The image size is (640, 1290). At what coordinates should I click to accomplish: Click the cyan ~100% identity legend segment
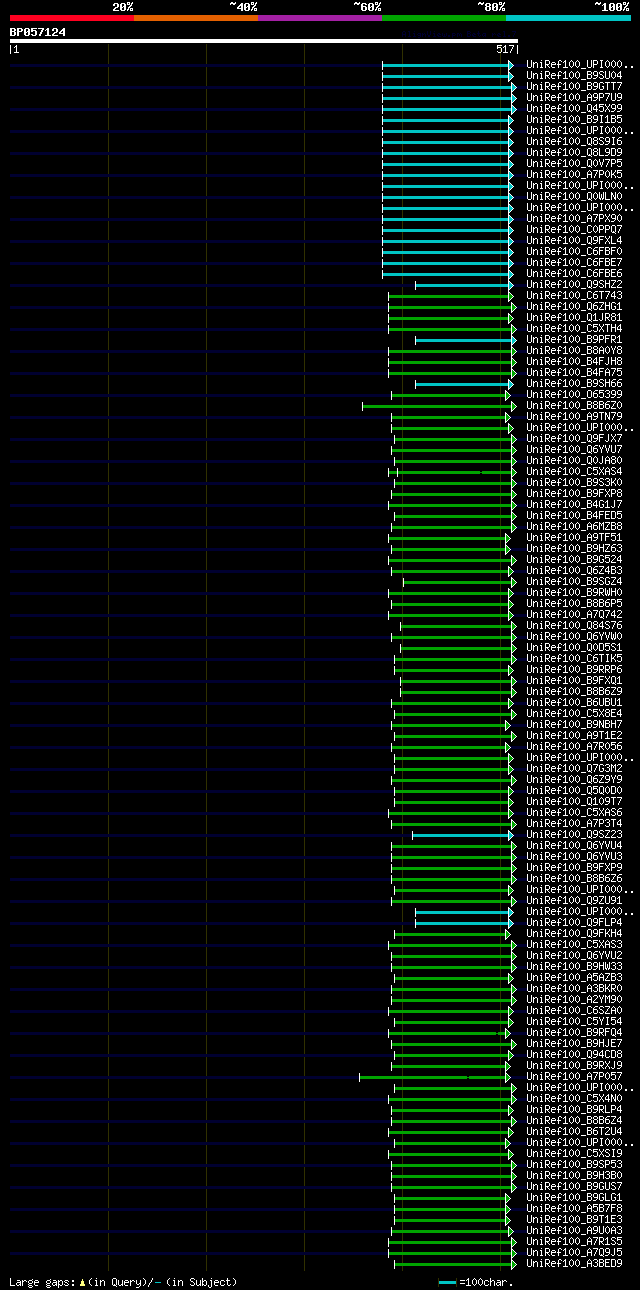tap(568, 18)
